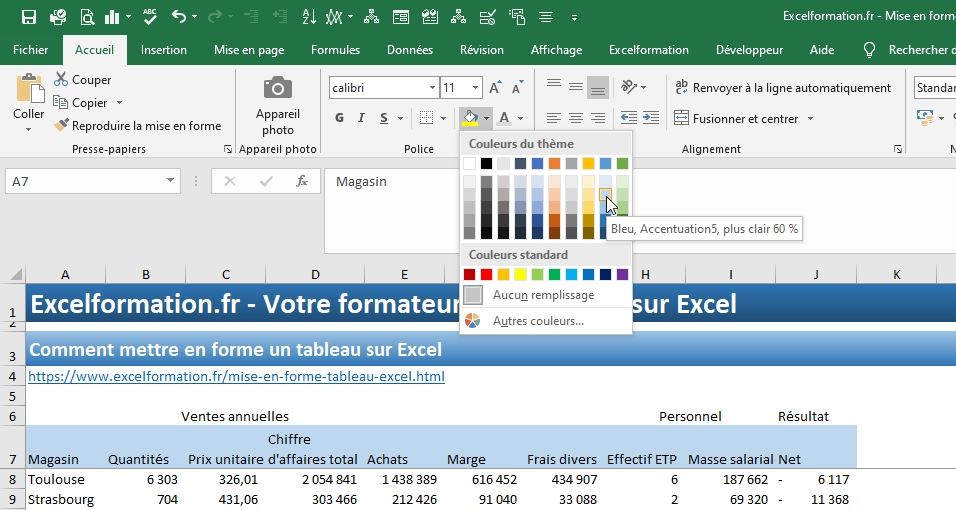Click the fill color paint bucket icon
This screenshot has height=510, width=956.
pyautogui.click(x=470, y=117)
